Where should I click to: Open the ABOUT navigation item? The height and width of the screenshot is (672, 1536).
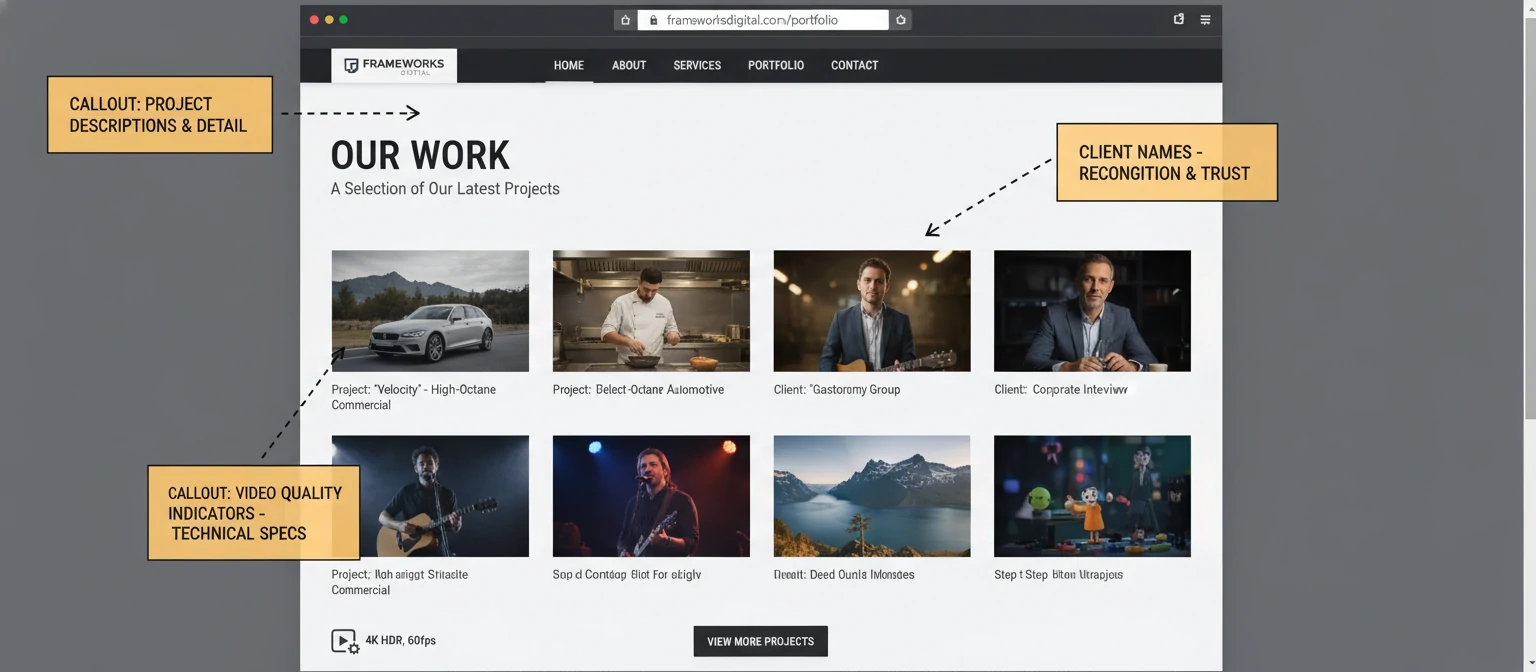[x=628, y=65]
